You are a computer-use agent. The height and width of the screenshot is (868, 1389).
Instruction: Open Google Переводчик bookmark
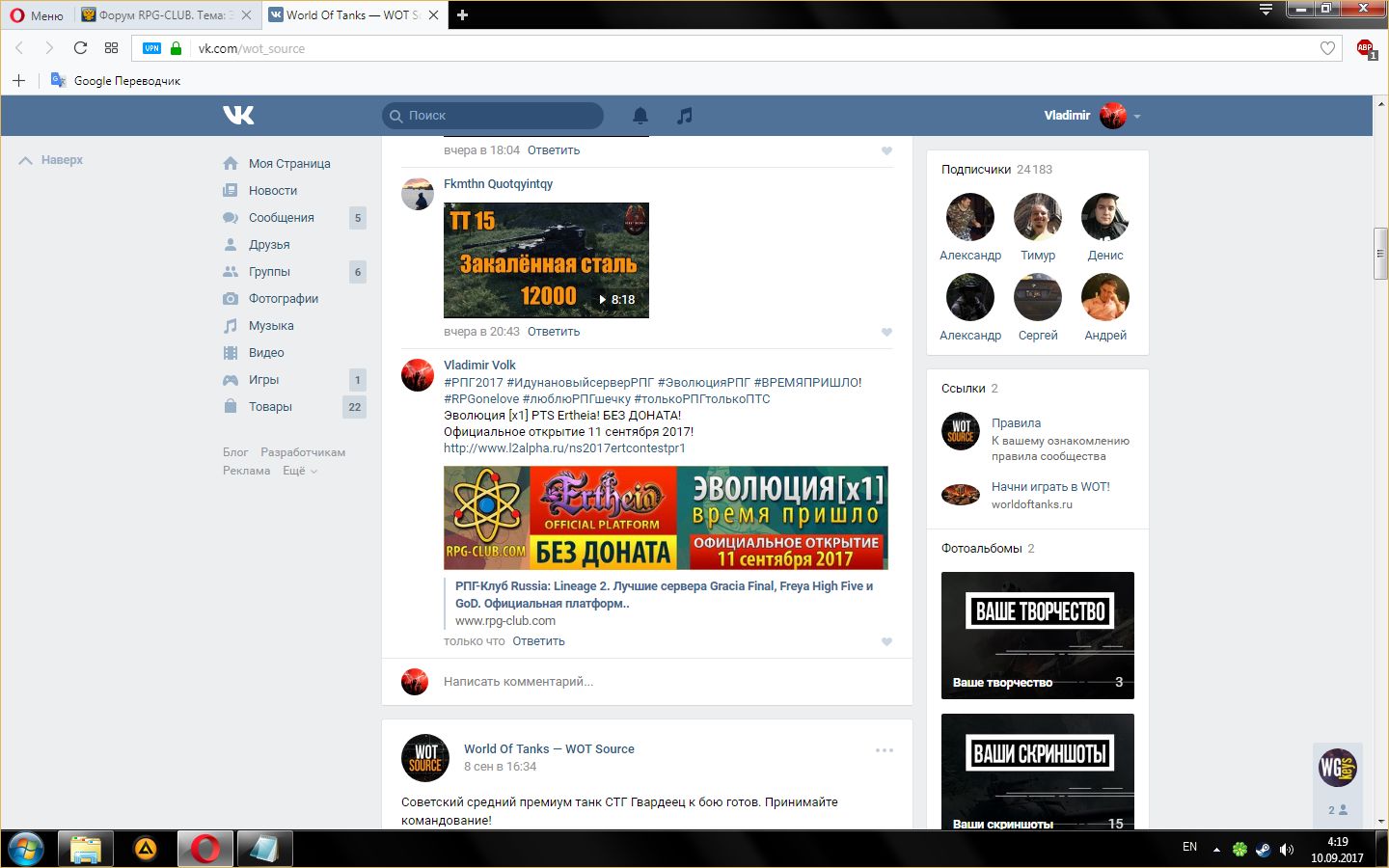[116, 80]
